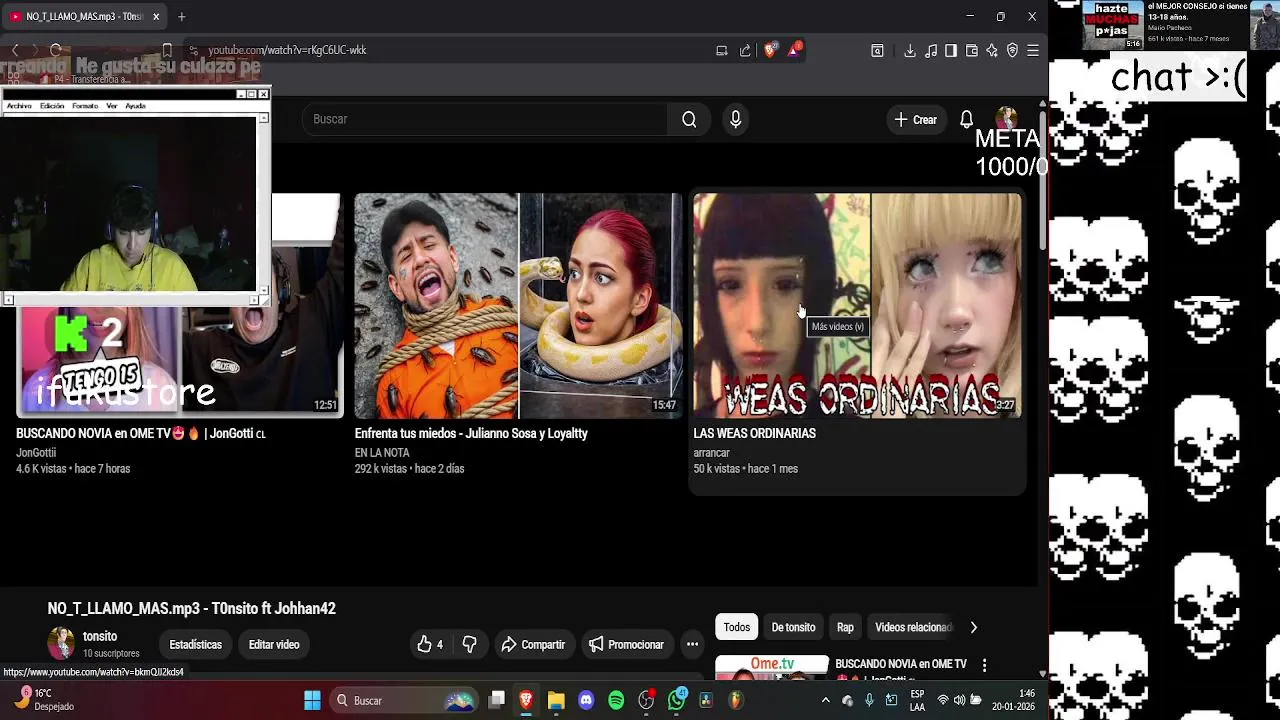Click the Compartir button
1280x720 pixels.
point(533,645)
